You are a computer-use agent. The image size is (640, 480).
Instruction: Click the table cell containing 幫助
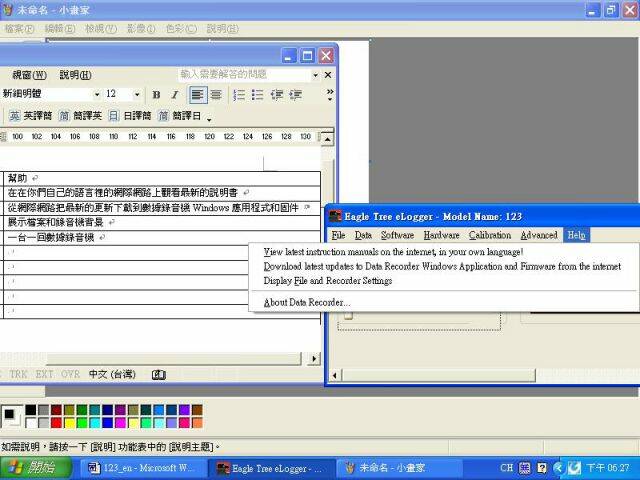click(162, 178)
